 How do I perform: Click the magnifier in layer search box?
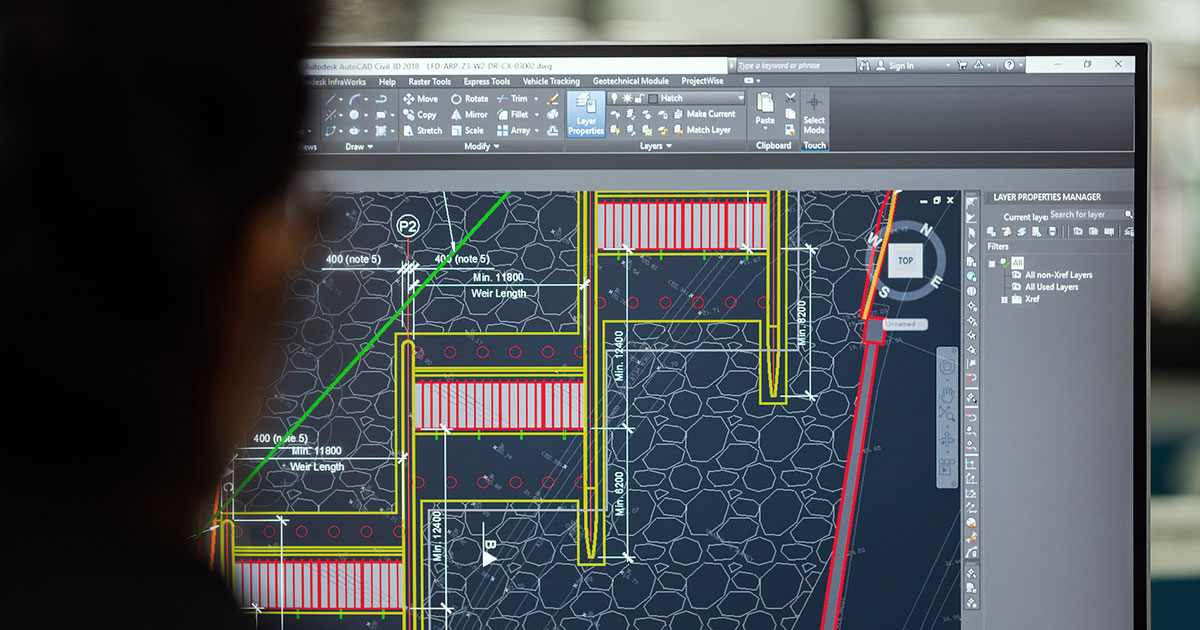tap(1129, 215)
